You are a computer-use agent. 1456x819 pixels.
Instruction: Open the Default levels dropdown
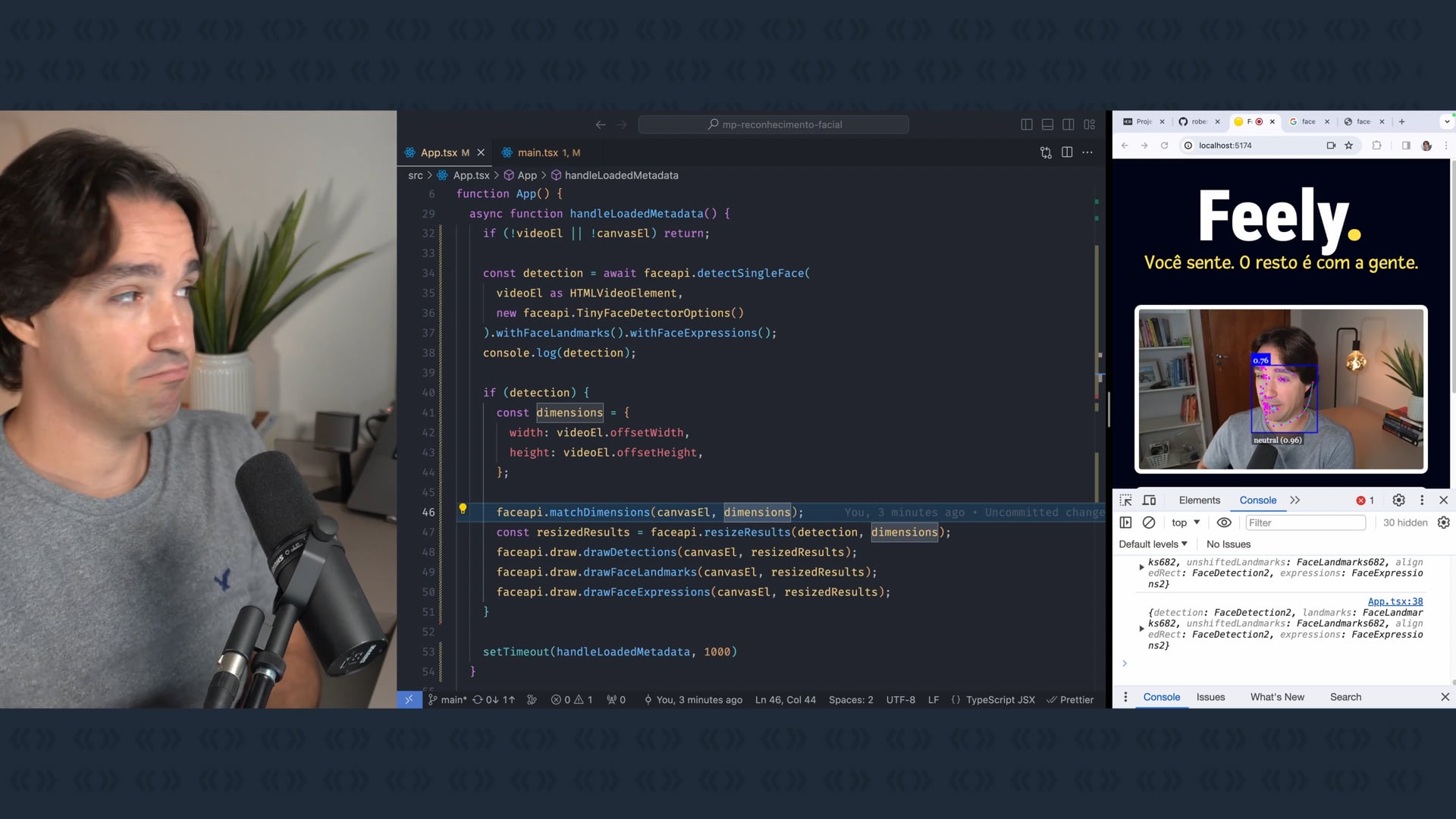point(1153,544)
